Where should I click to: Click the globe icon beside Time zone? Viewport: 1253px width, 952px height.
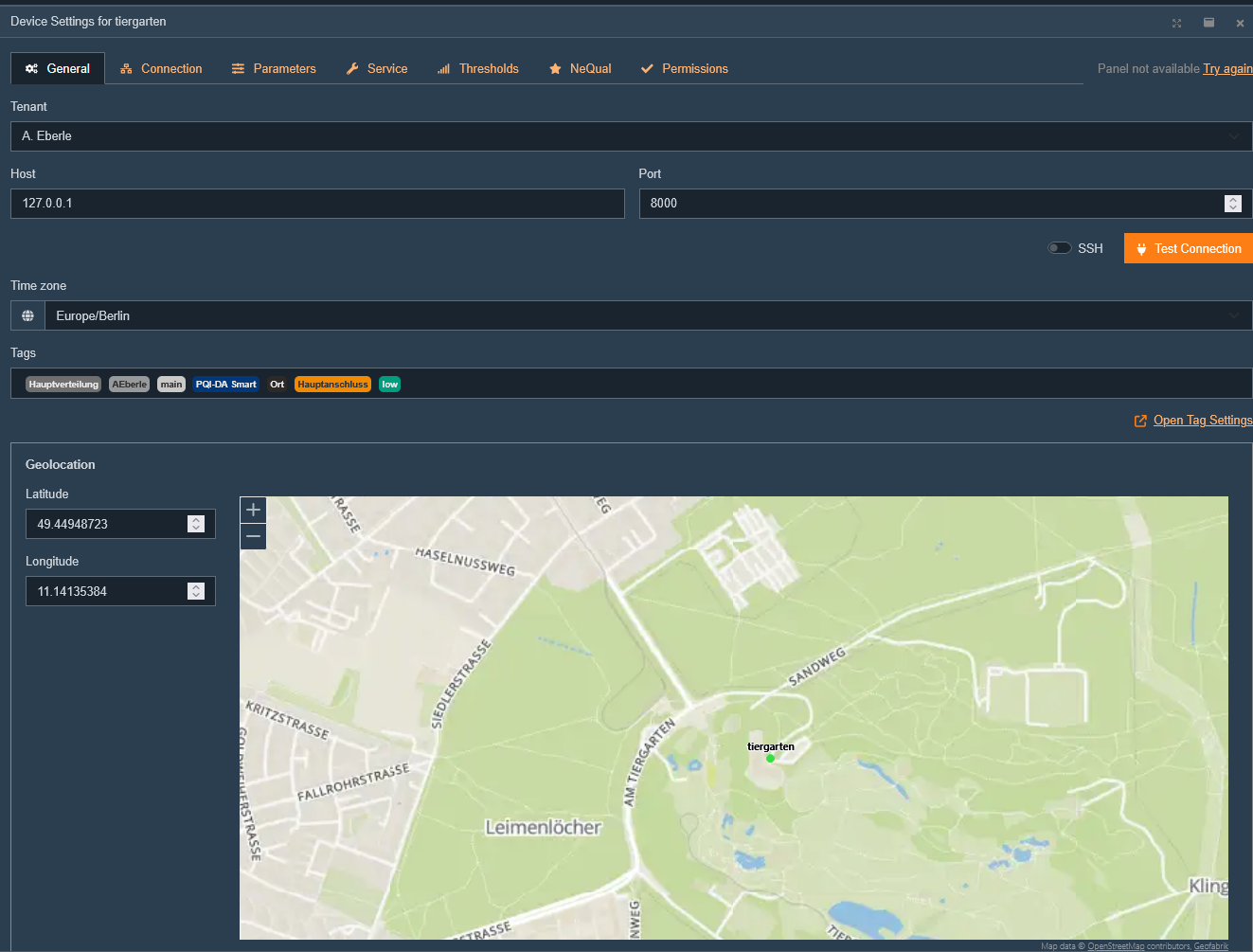[x=27, y=314]
